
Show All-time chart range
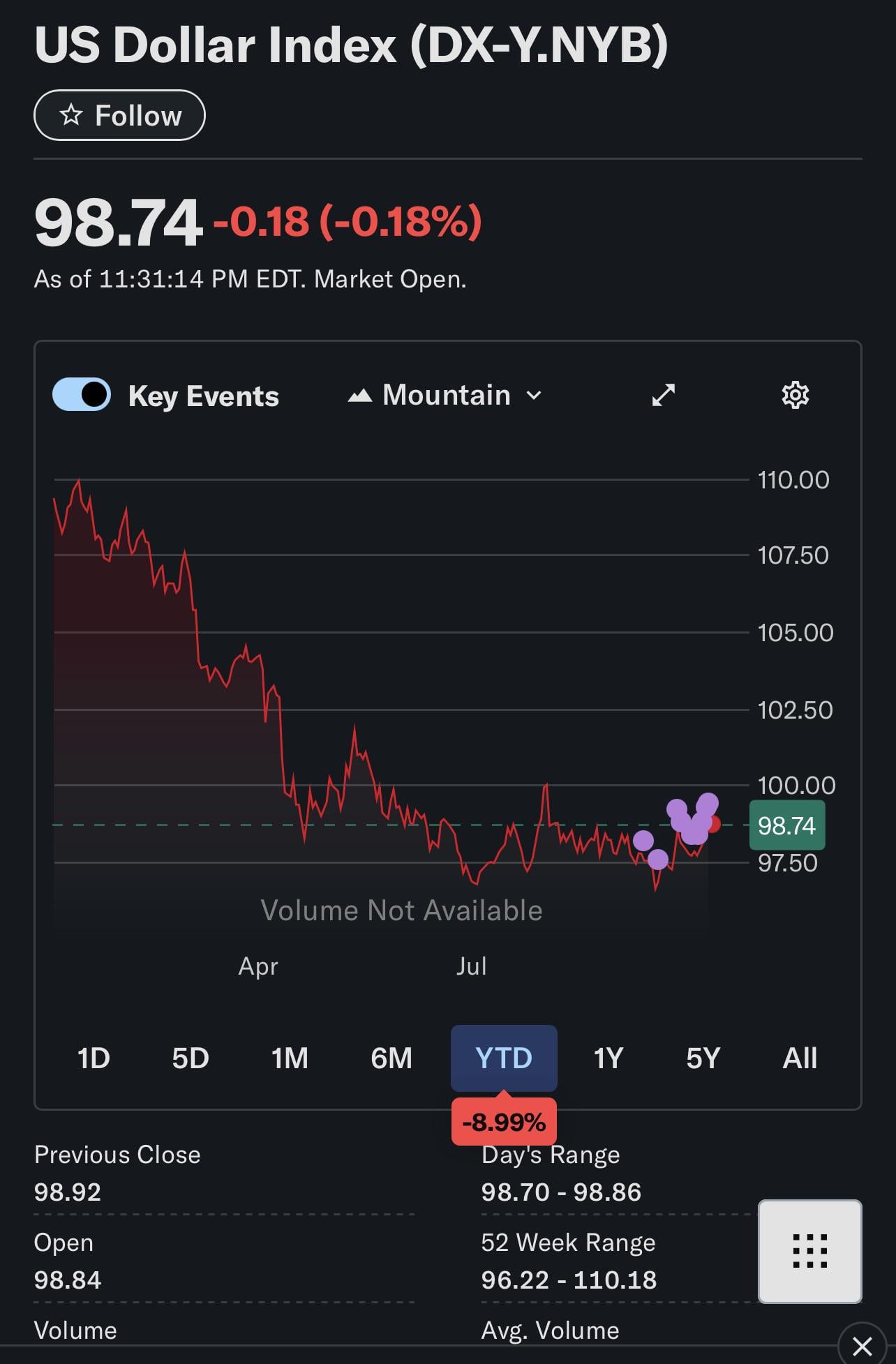coord(800,1058)
